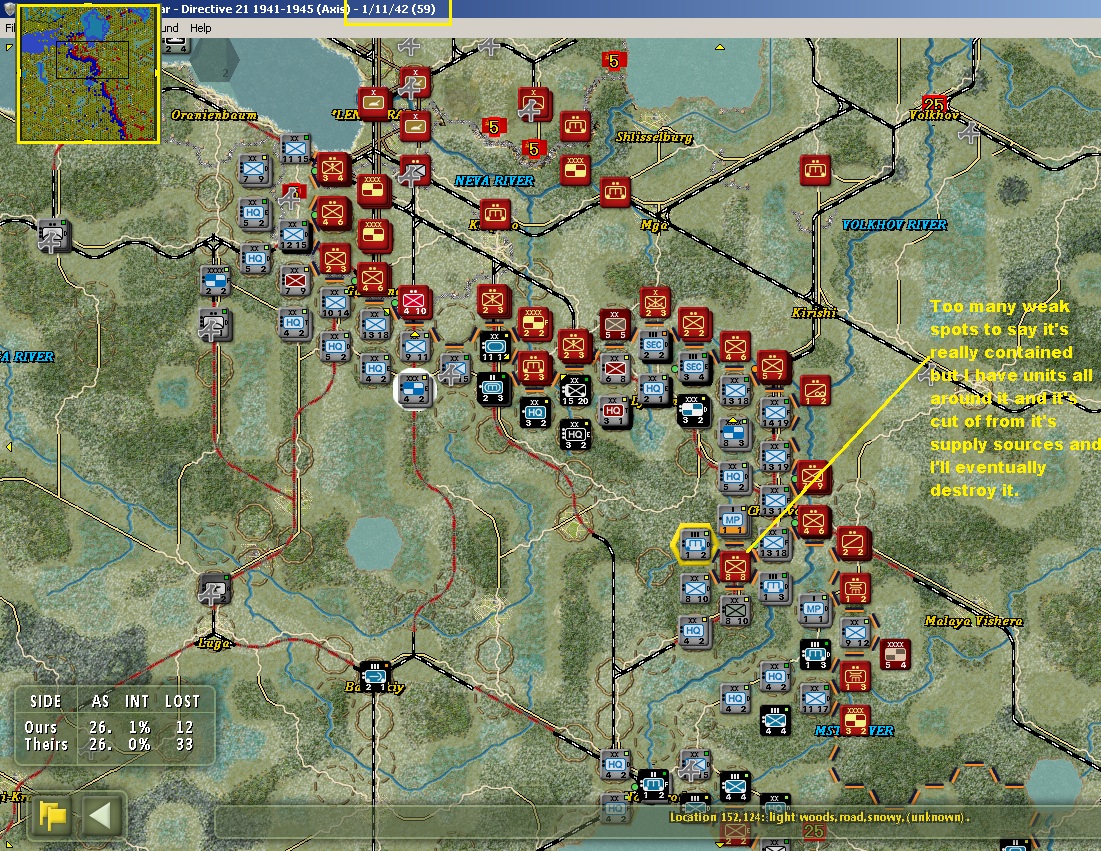The height and width of the screenshot is (851, 1101).
Task: Click the yellow flags button in bottom bar
Action: (52, 815)
